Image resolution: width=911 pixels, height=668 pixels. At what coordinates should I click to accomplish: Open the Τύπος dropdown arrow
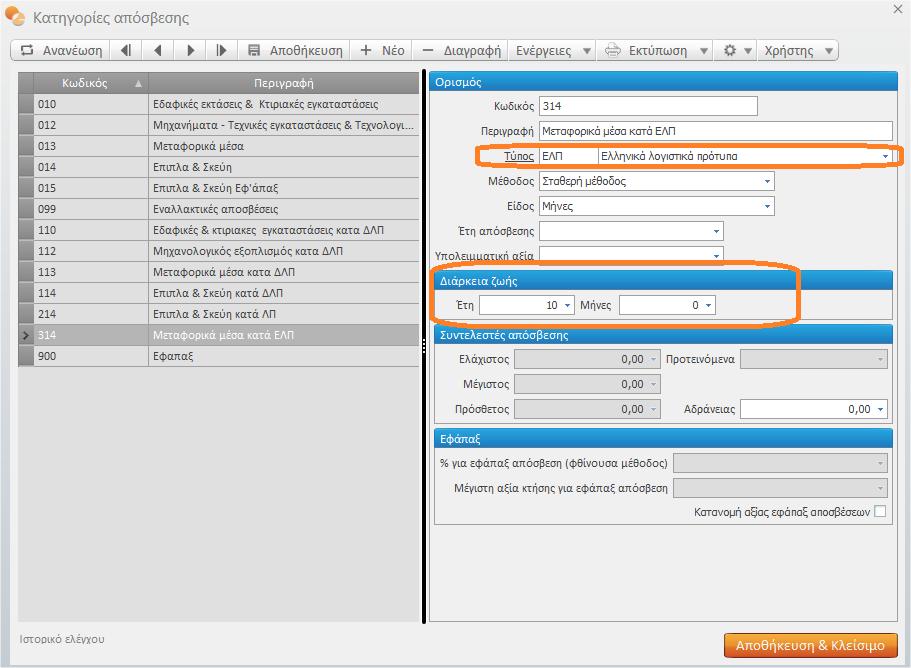point(885,156)
